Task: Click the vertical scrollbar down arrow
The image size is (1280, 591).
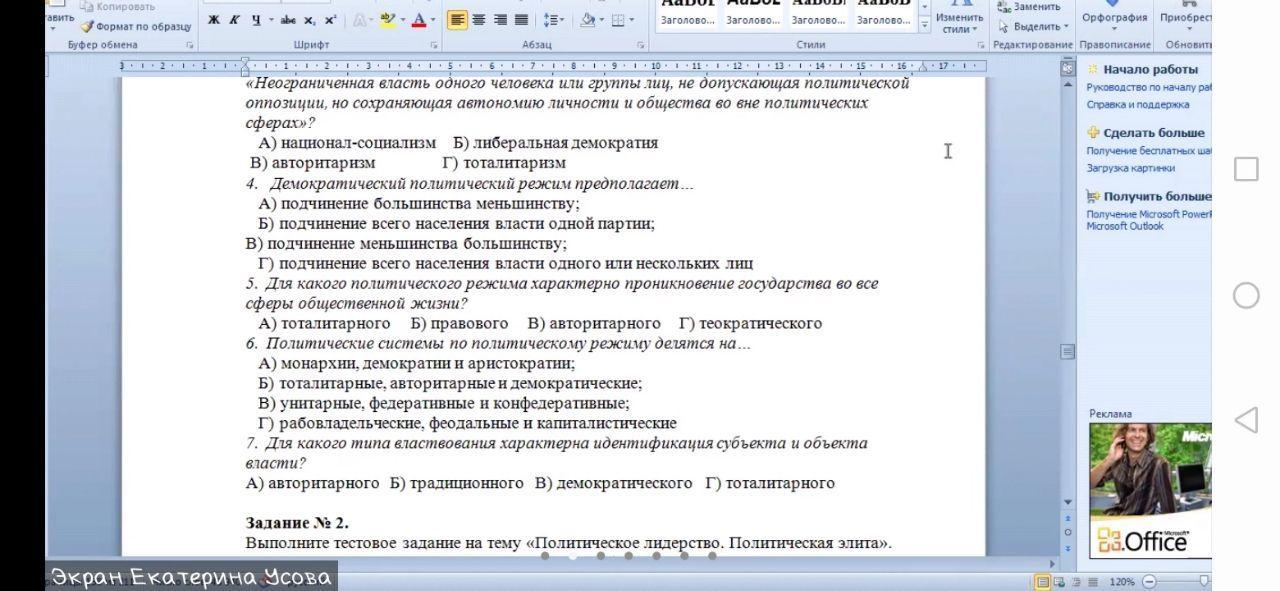Action: [1067, 502]
